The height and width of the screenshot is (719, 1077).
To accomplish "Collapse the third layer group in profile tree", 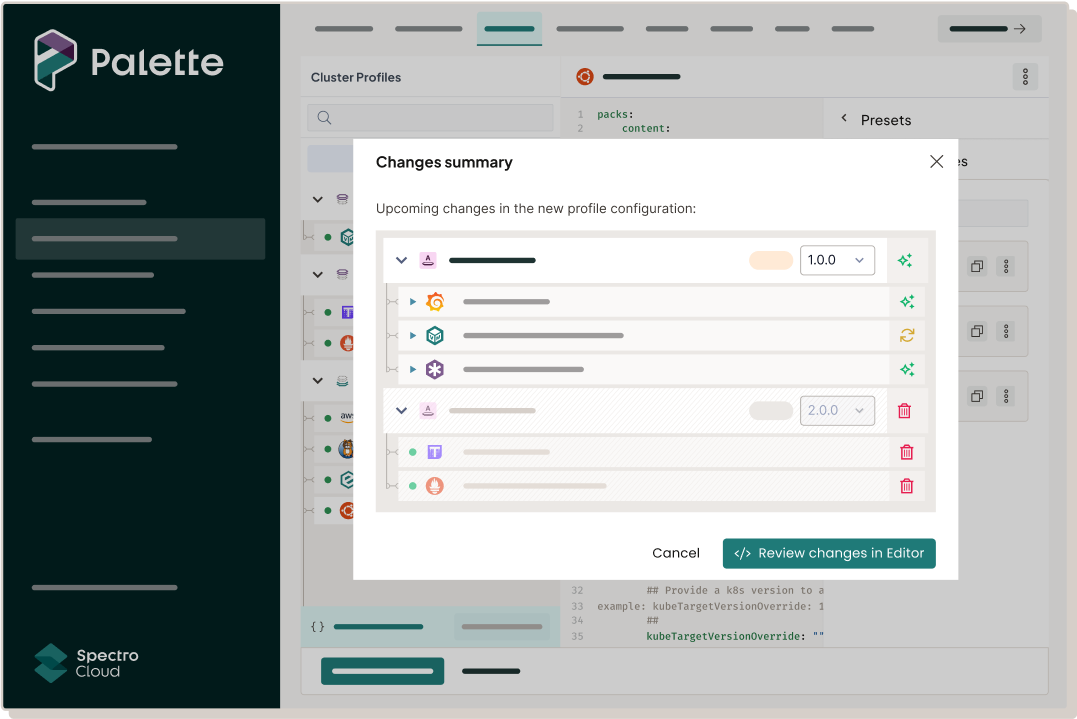I will tap(317, 380).
